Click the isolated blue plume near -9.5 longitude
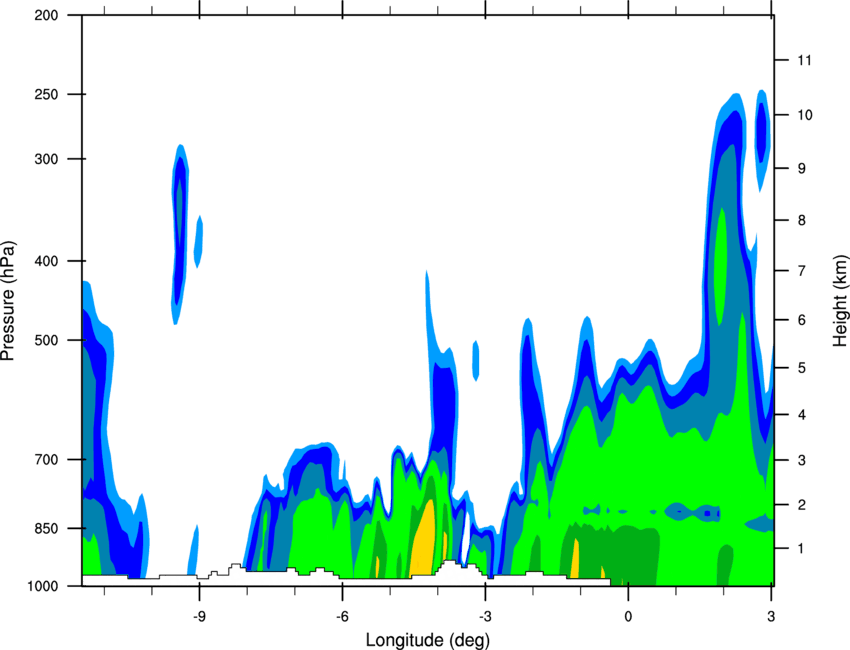850x650 pixels. click(x=180, y=233)
